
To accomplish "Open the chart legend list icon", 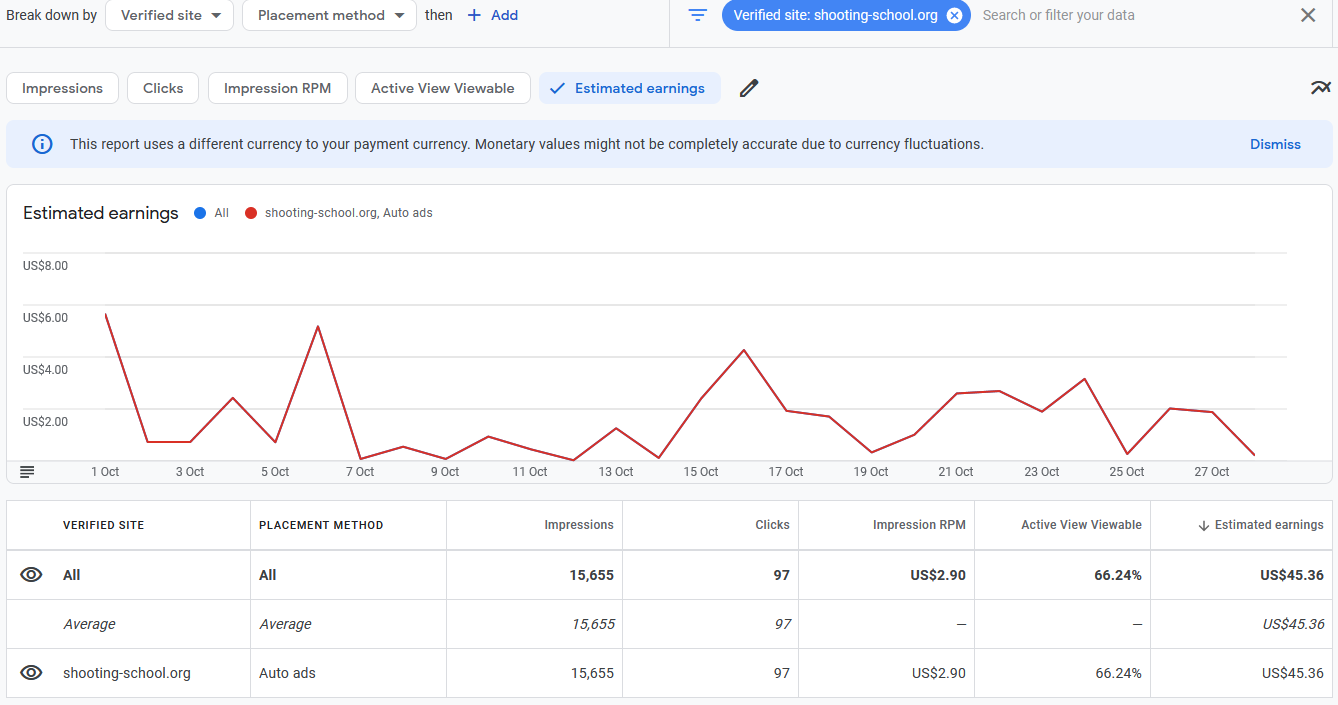I will (27, 472).
